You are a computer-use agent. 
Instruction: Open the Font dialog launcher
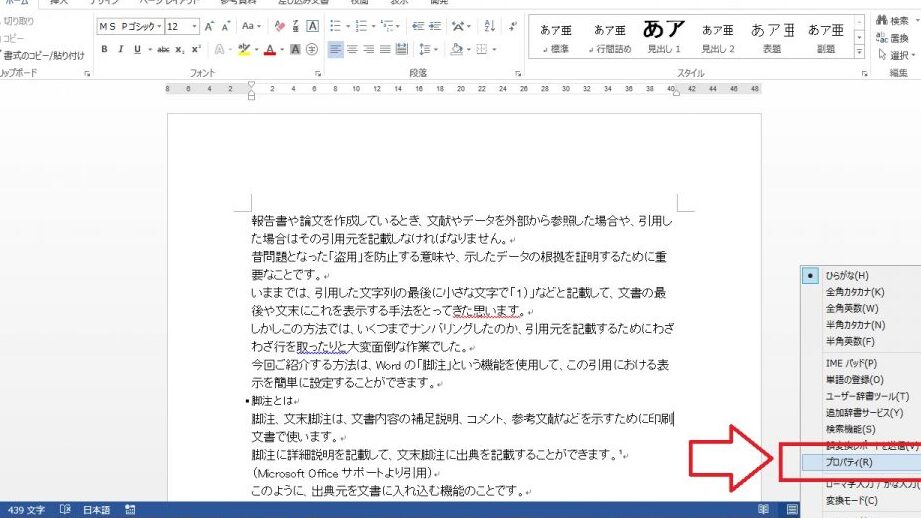coord(318,73)
